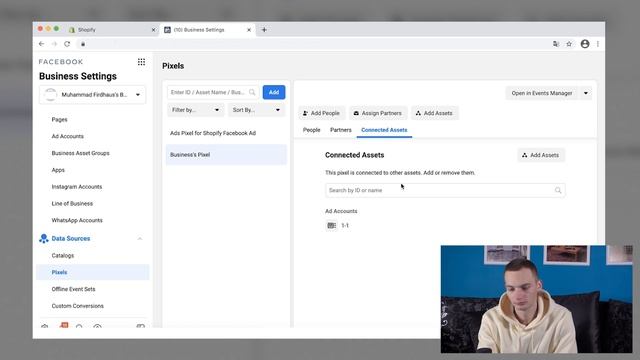The height and width of the screenshot is (360, 640).
Task: Click the magnifier in Connected Assets search
Action: pyautogui.click(x=558, y=190)
